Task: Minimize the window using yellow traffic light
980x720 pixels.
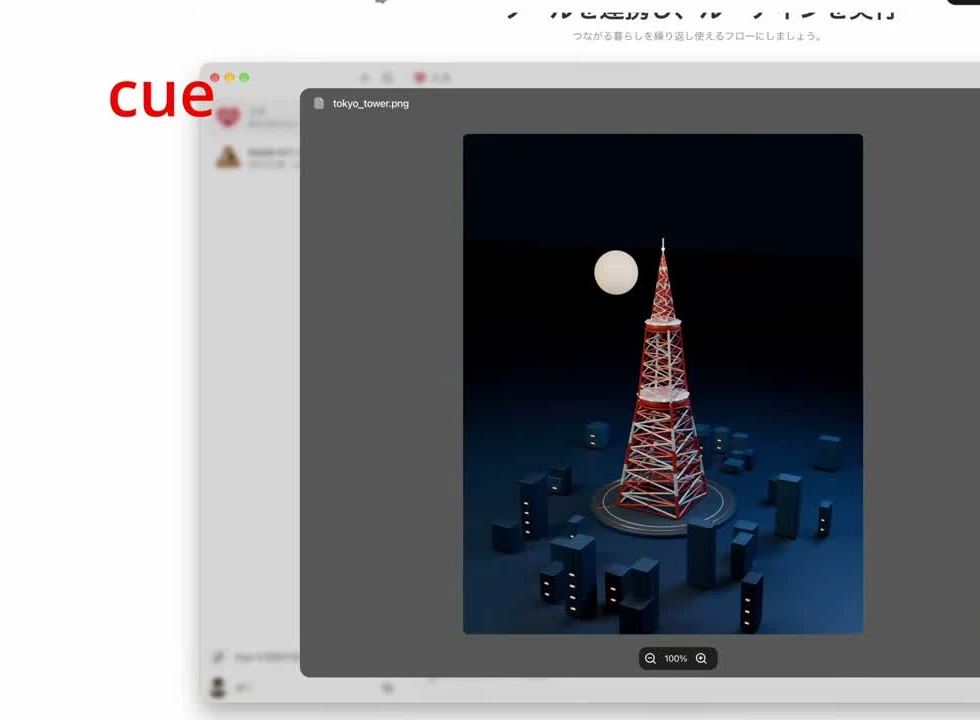Action: [229, 78]
